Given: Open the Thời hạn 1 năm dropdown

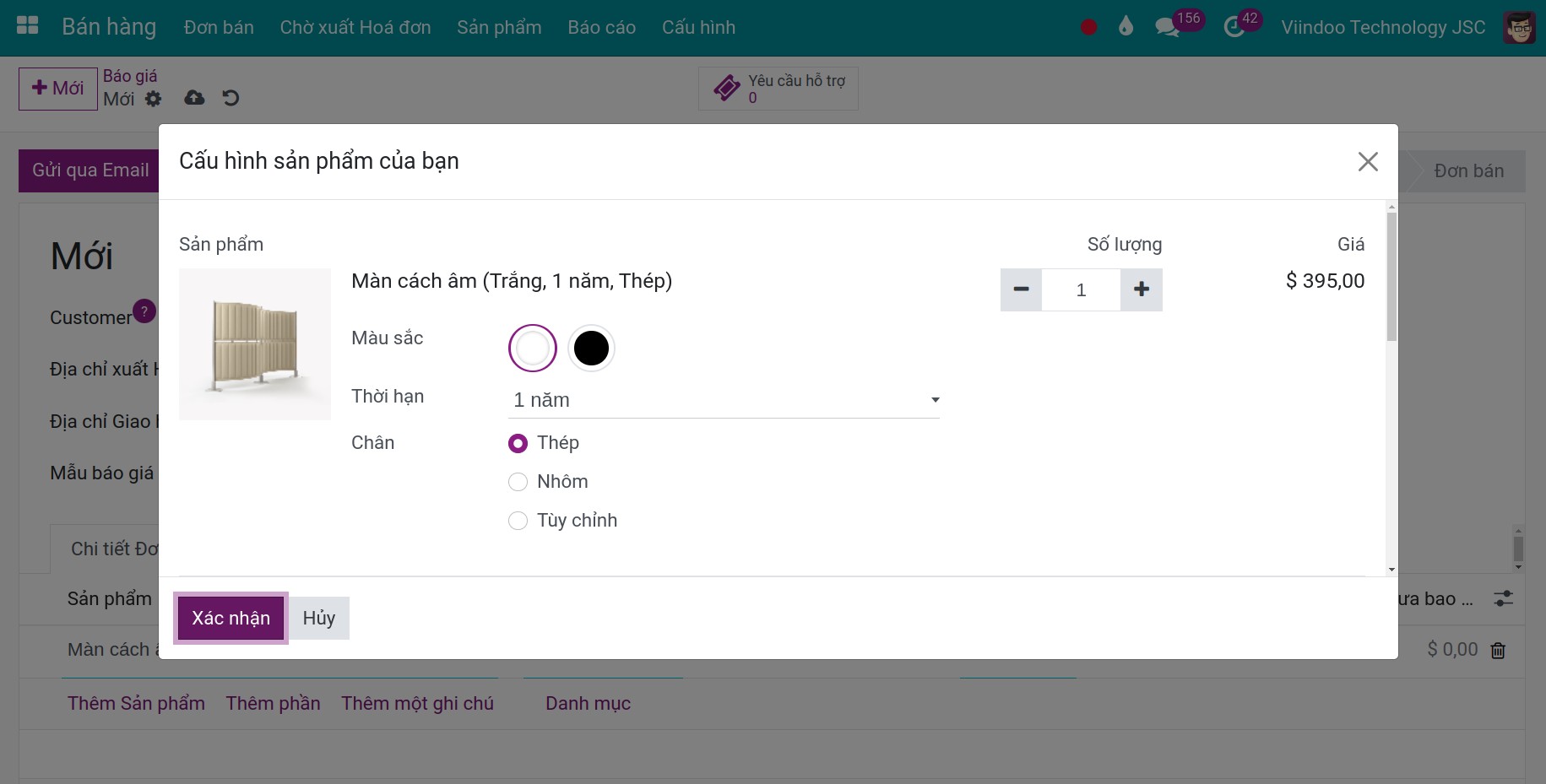Looking at the screenshot, I should (724, 400).
